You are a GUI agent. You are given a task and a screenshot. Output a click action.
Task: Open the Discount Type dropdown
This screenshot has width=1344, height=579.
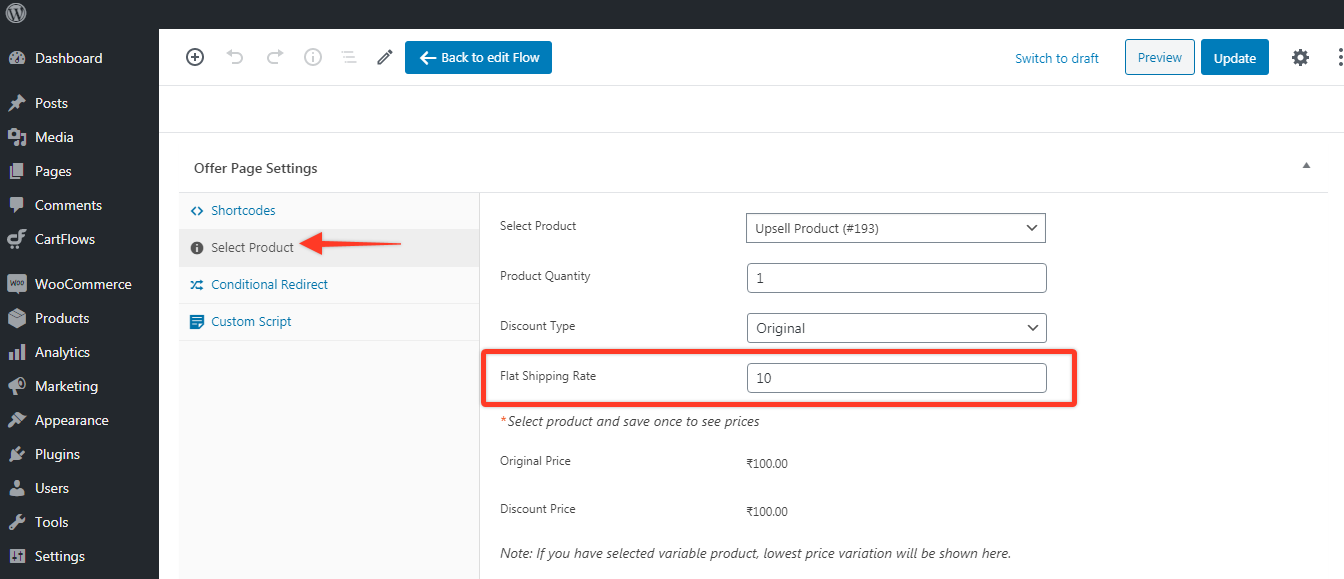coord(896,328)
